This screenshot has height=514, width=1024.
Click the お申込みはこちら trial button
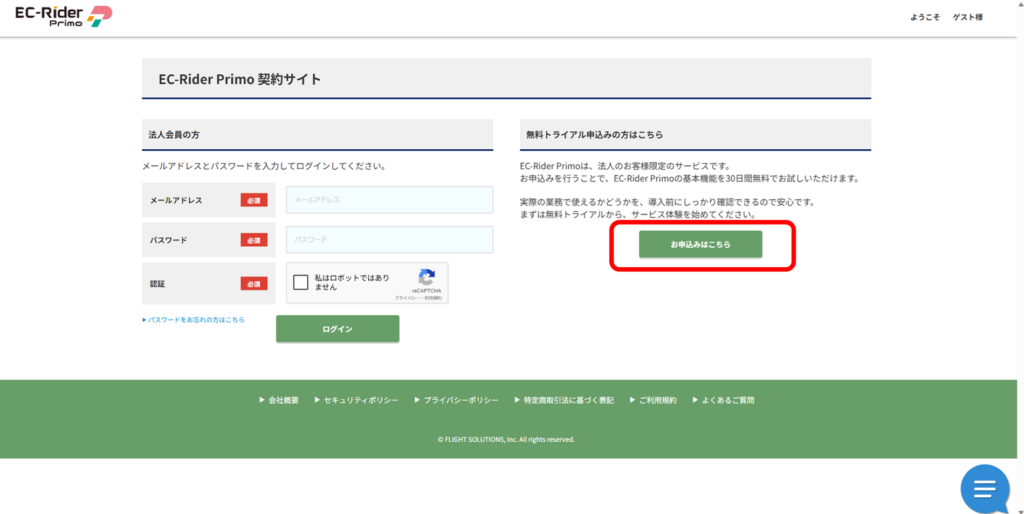click(700, 245)
